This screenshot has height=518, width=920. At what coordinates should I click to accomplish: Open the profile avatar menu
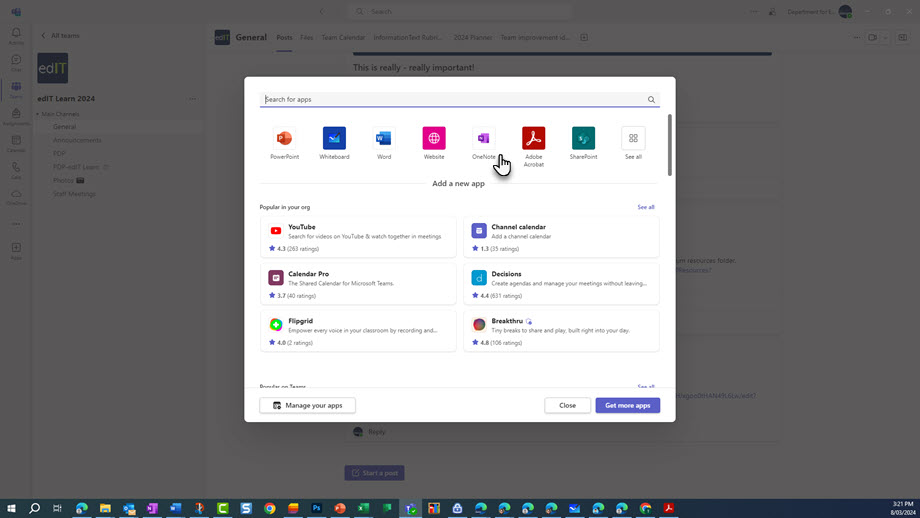pyautogui.click(x=845, y=12)
